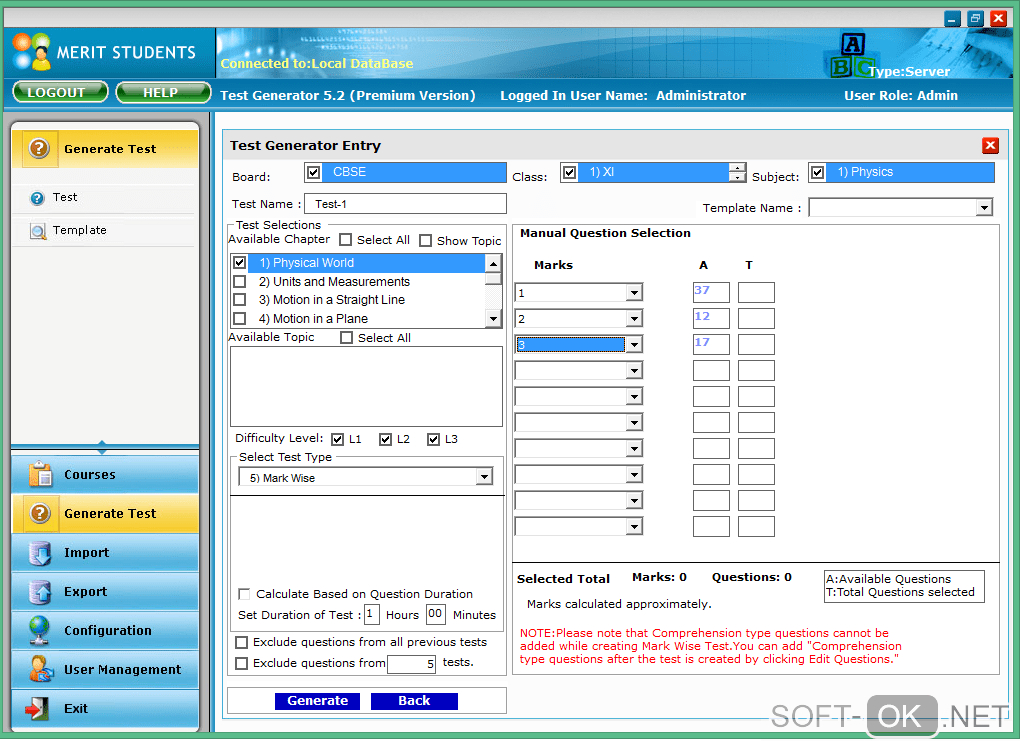Click the T field for 1-mark row
The height and width of the screenshot is (741, 1020).
(x=756, y=293)
